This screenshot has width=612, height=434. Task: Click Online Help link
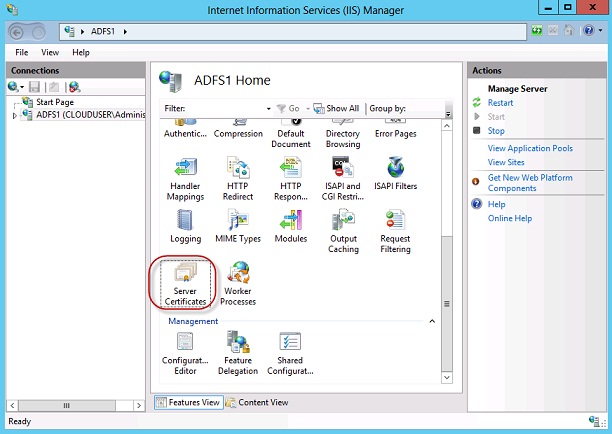[x=510, y=218]
